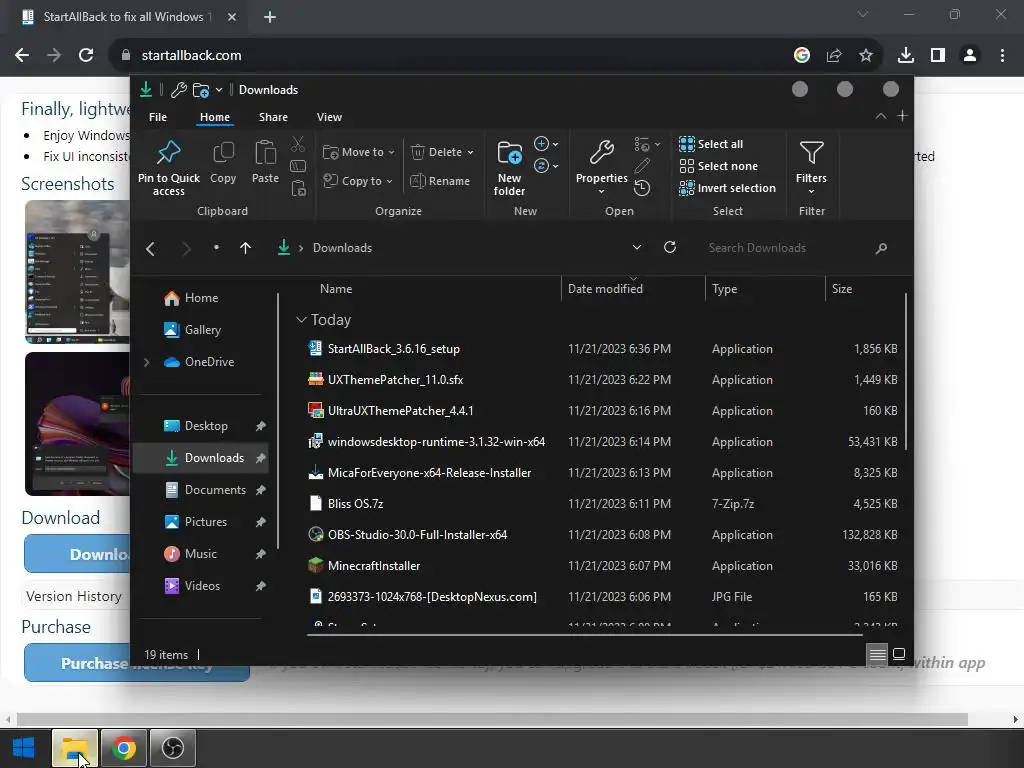Screen dimensions: 1024x768
Task: Select StartAllBack_3.6.16_setup file
Action: point(394,349)
